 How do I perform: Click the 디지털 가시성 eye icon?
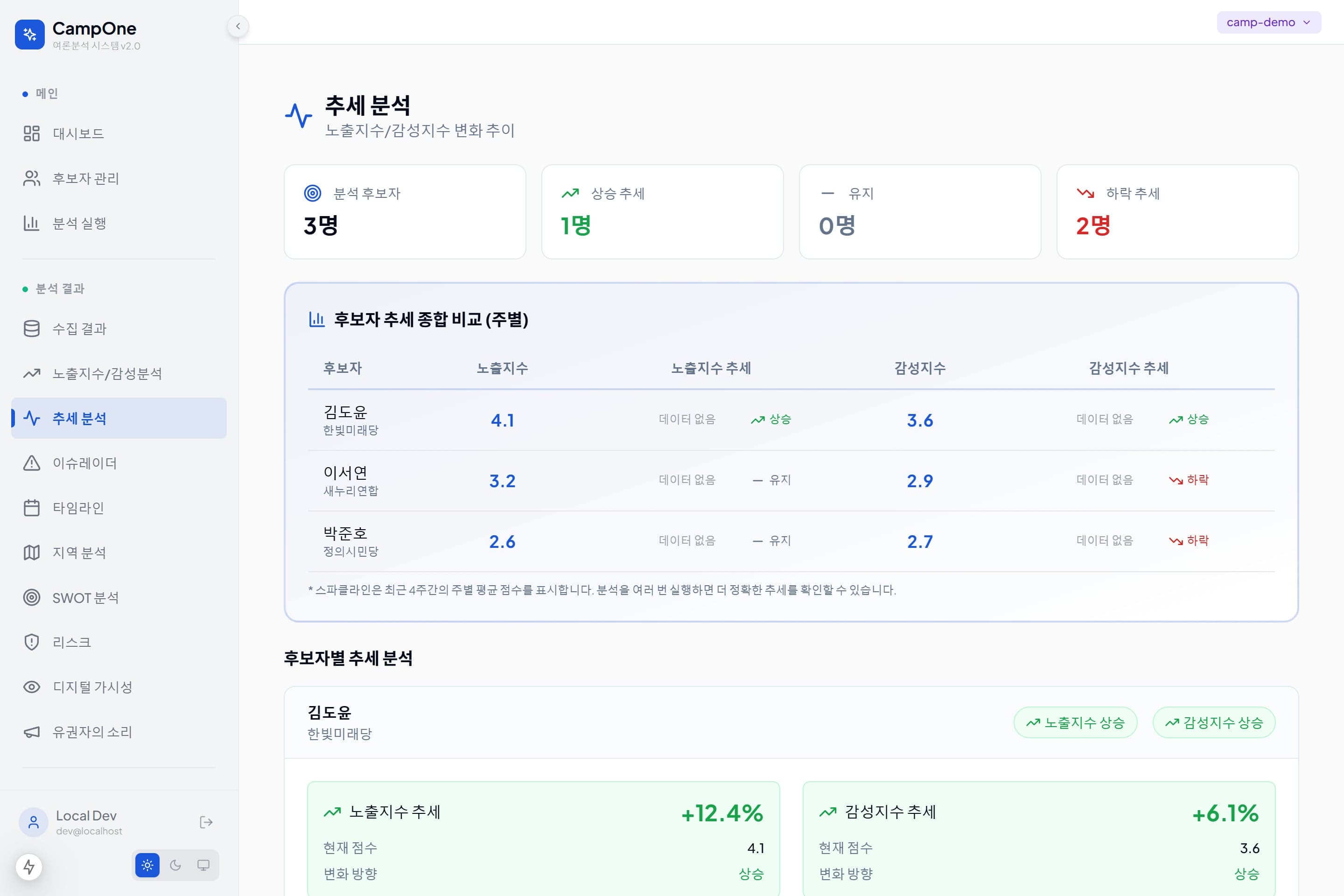[31, 687]
